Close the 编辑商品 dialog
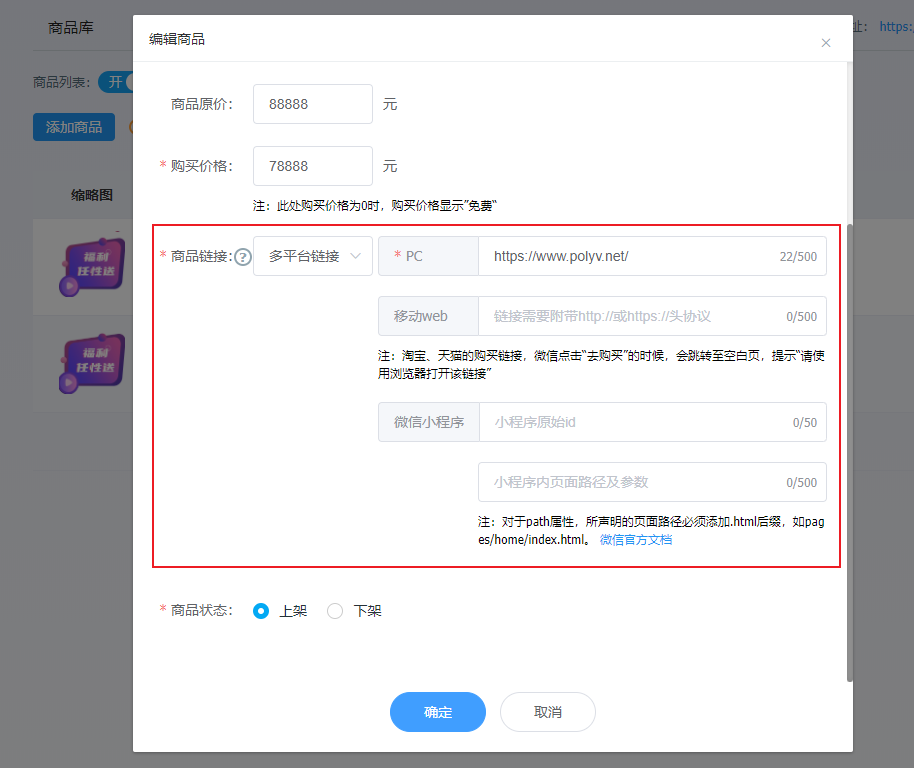The width and height of the screenshot is (914, 768). click(825, 43)
